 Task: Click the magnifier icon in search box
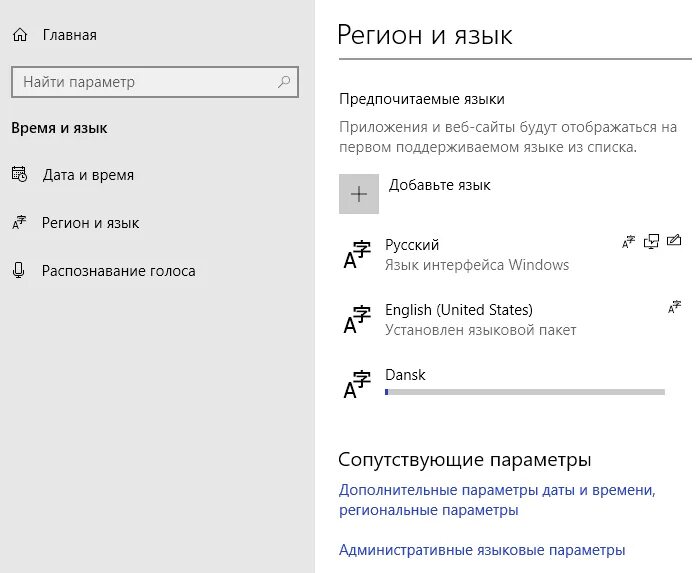click(284, 82)
